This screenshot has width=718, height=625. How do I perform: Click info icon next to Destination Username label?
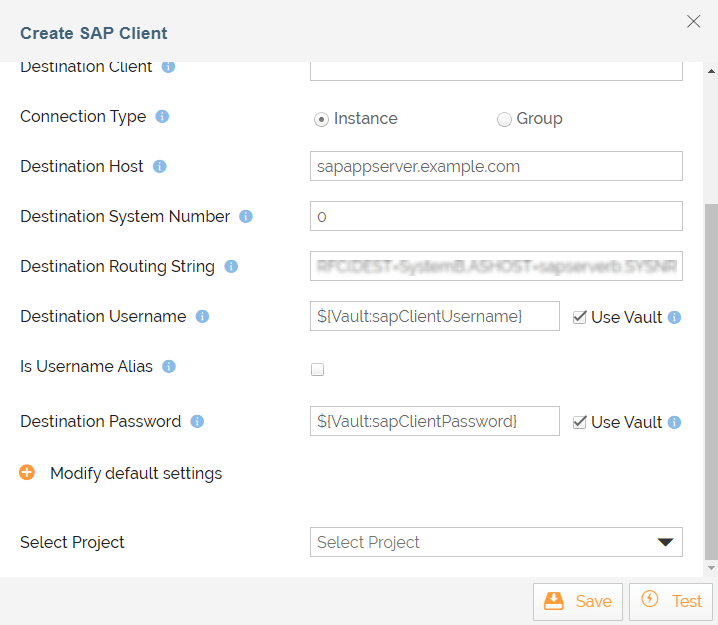coord(202,317)
